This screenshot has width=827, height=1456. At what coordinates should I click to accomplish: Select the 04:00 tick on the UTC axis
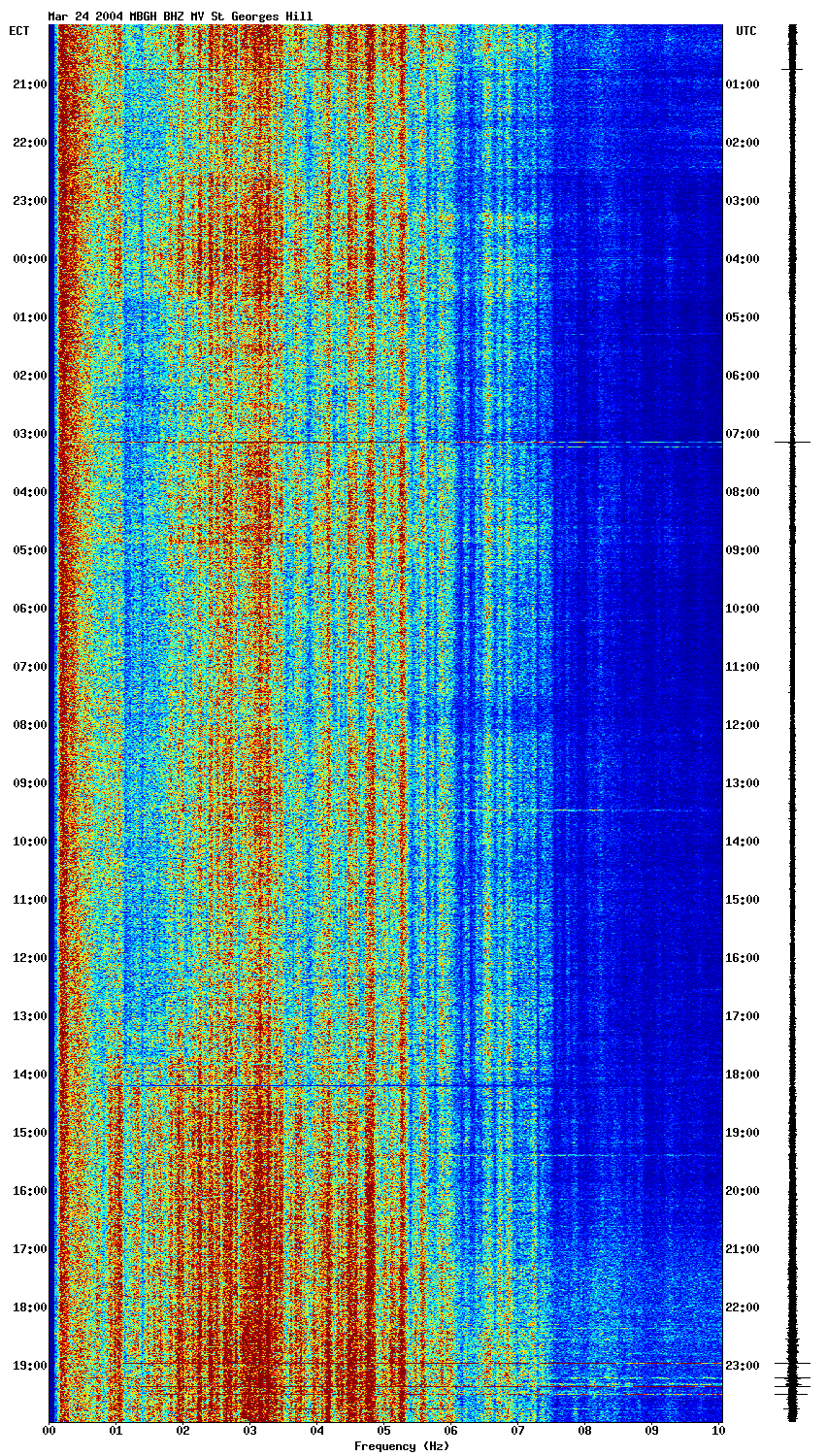coord(742,259)
